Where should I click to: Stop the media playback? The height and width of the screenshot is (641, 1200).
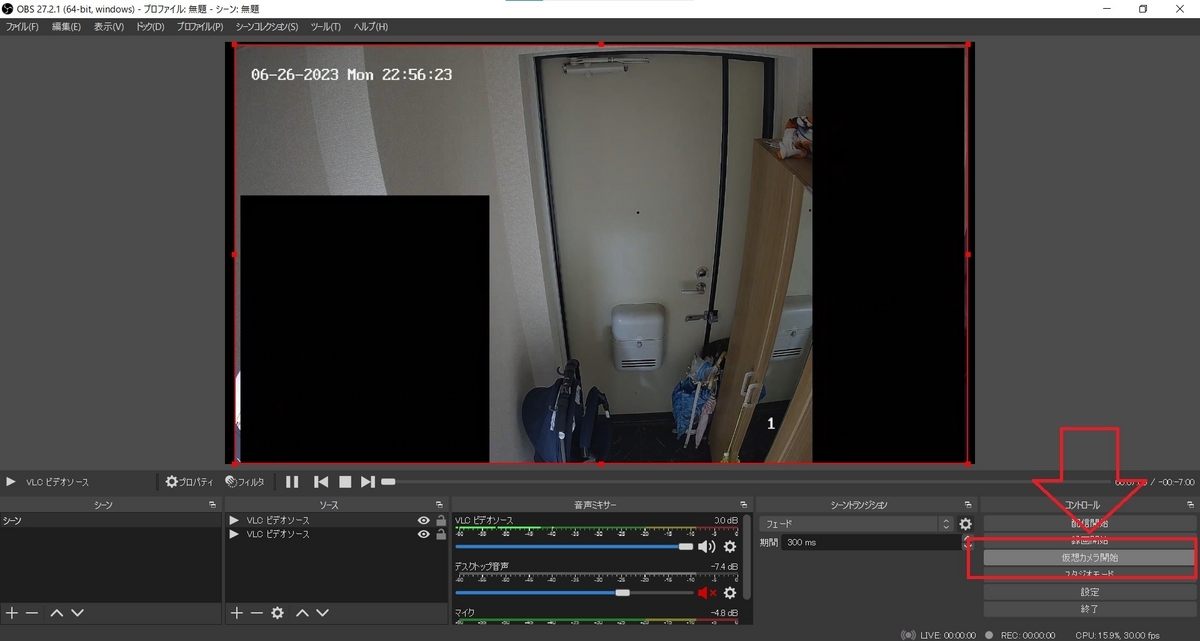345,482
